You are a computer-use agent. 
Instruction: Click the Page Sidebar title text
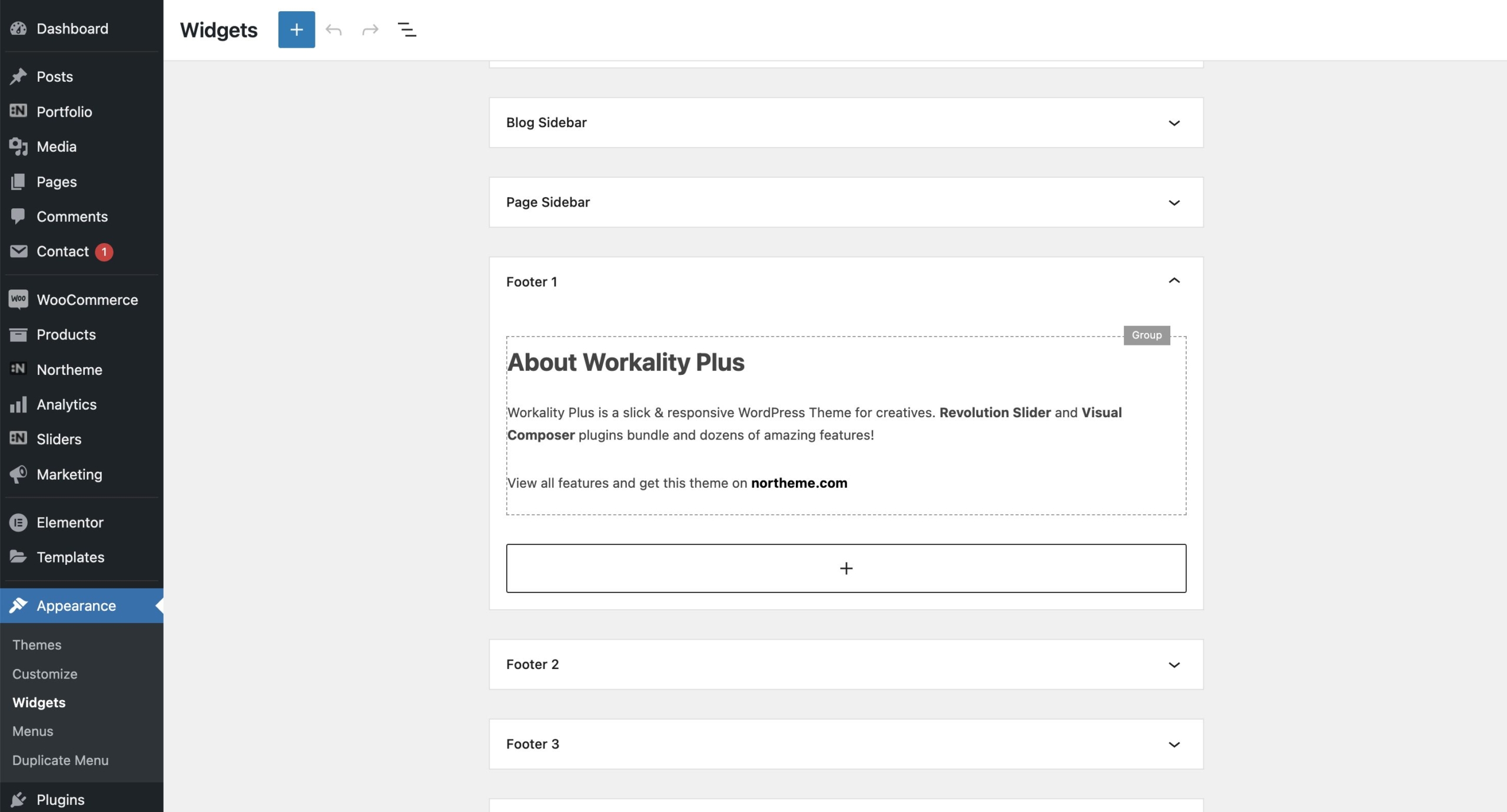click(x=547, y=202)
